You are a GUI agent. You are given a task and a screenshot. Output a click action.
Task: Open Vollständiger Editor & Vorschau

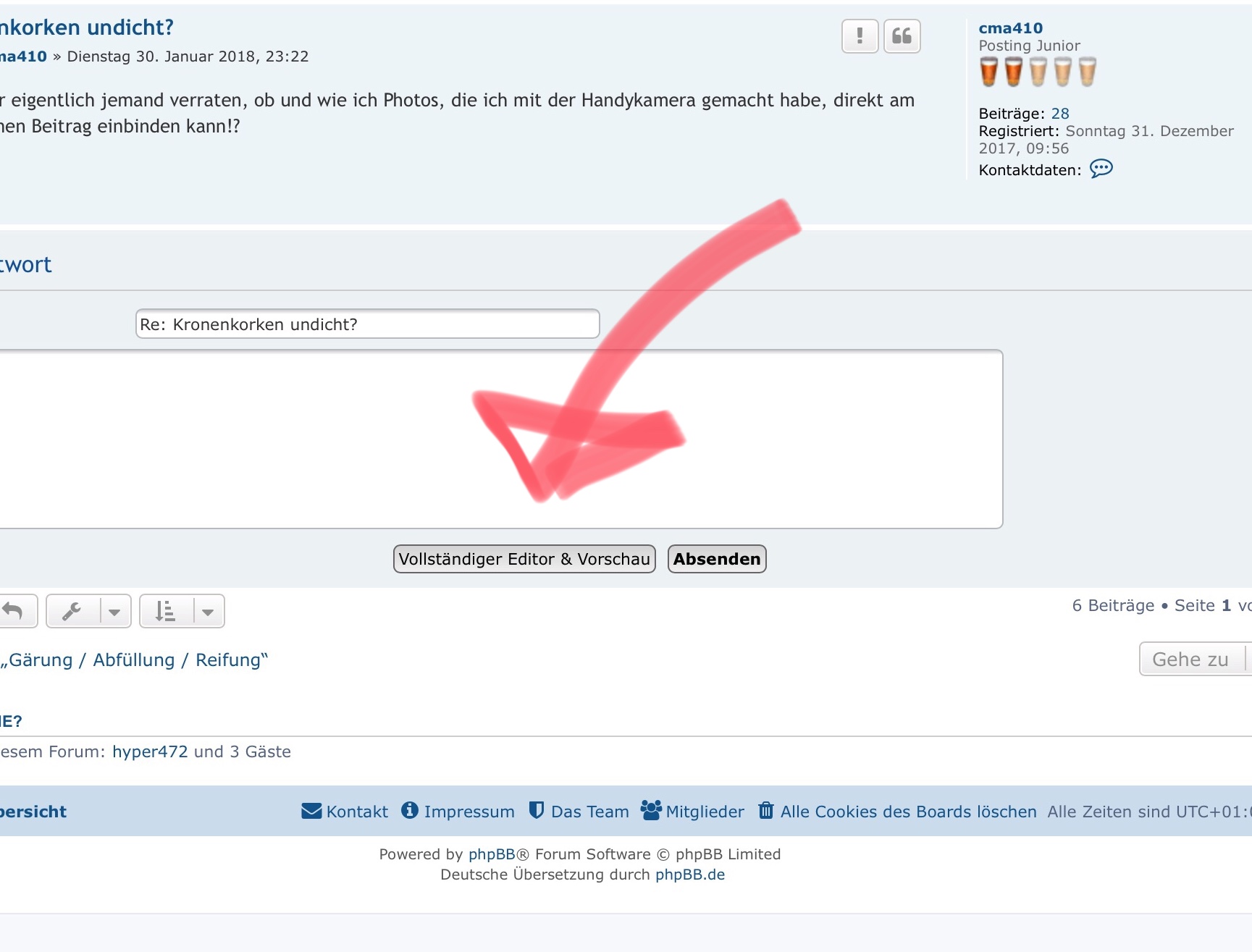[x=524, y=559]
